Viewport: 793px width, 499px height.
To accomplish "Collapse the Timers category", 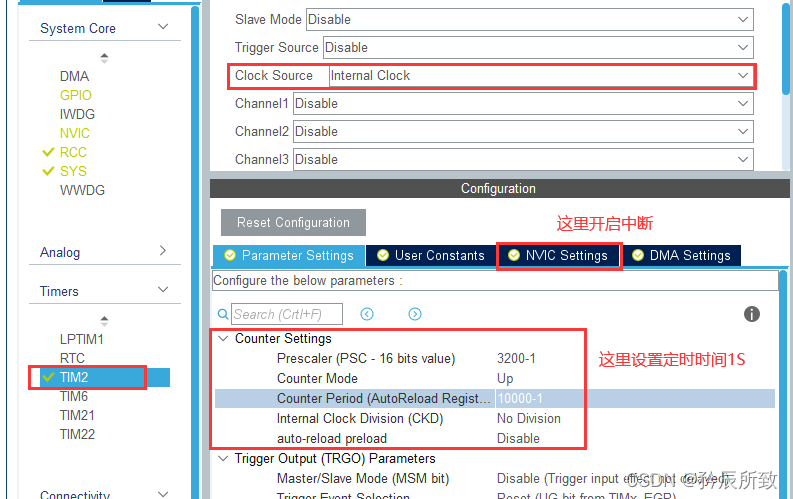I will tap(163, 290).
